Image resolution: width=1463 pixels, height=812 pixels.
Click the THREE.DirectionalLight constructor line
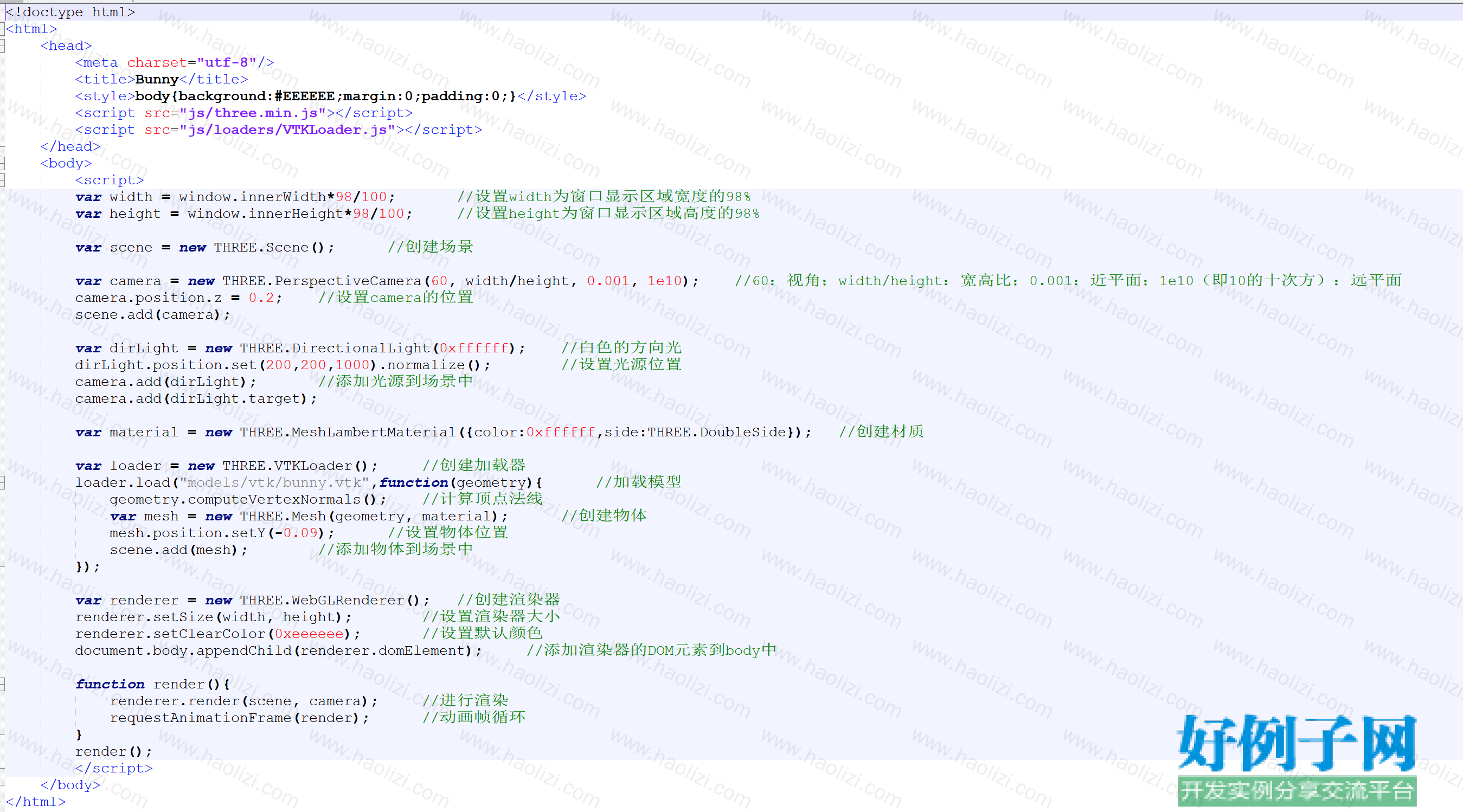(x=300, y=348)
